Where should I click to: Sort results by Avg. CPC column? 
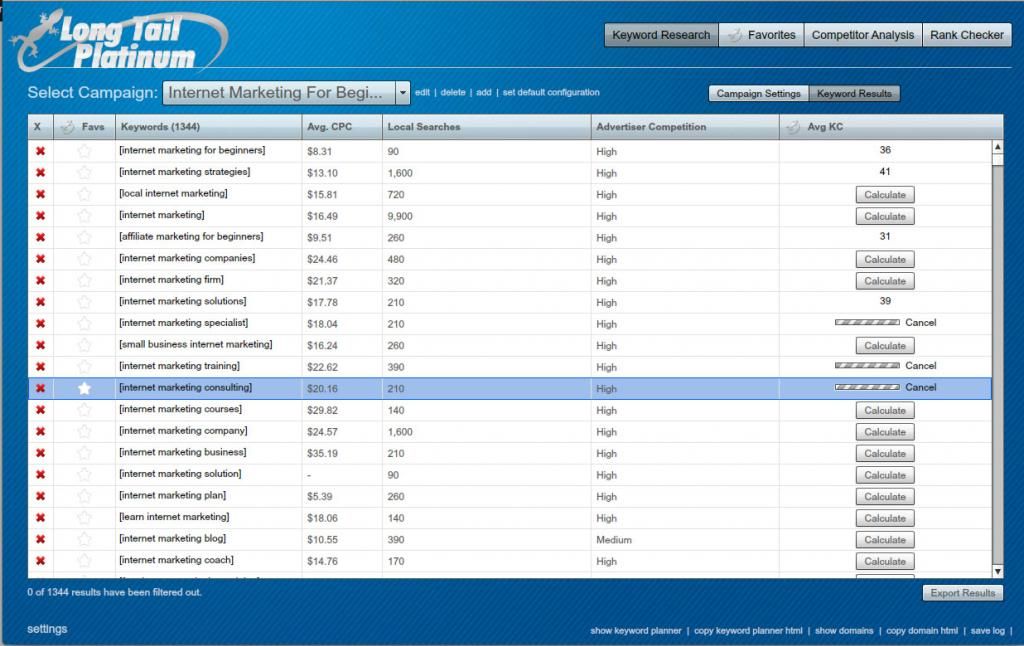342,127
